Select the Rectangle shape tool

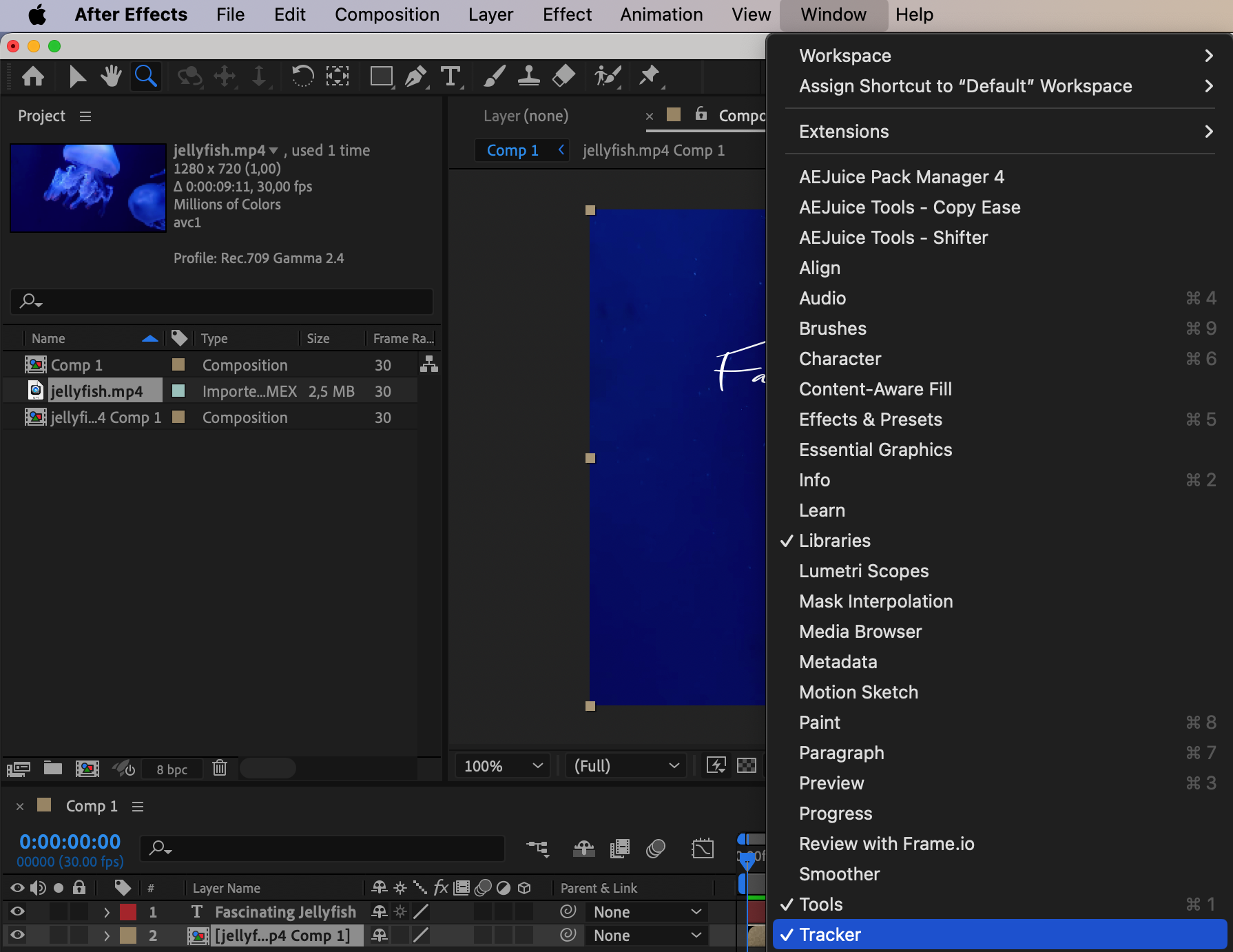tap(382, 76)
